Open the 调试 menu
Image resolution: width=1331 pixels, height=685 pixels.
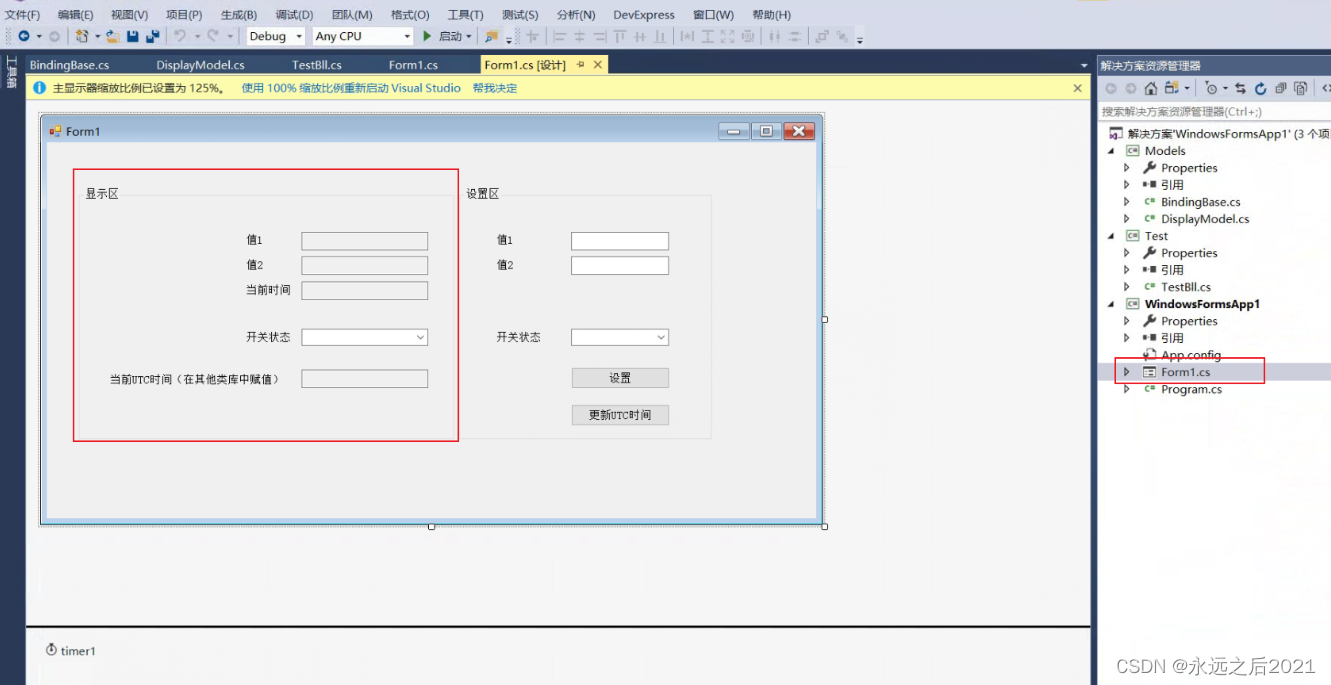click(293, 14)
